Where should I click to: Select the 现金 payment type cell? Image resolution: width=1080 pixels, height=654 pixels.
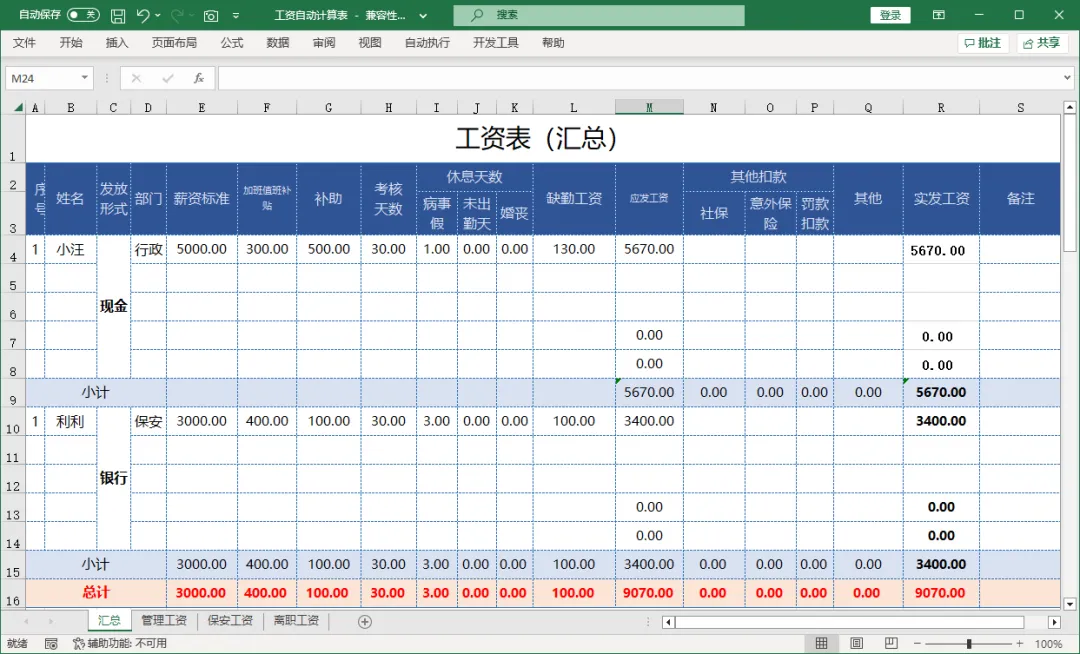tap(114, 306)
